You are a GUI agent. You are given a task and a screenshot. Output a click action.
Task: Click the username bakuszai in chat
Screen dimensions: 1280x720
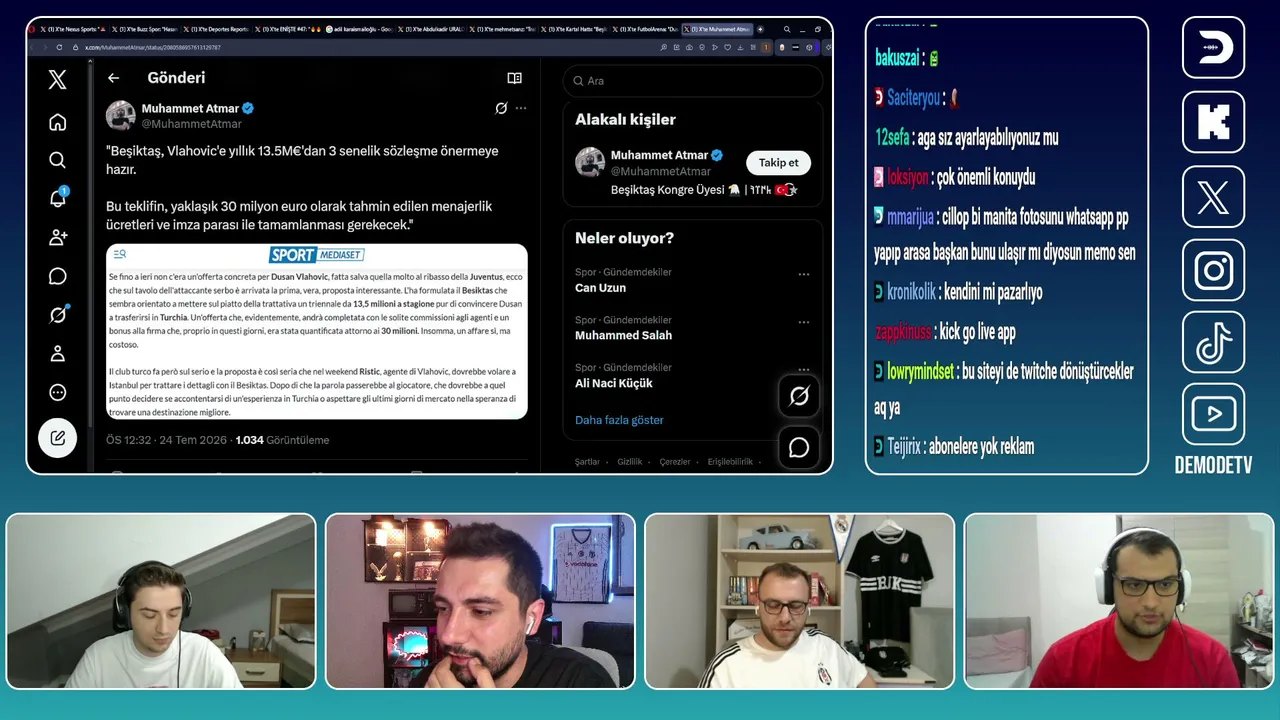[896, 59]
